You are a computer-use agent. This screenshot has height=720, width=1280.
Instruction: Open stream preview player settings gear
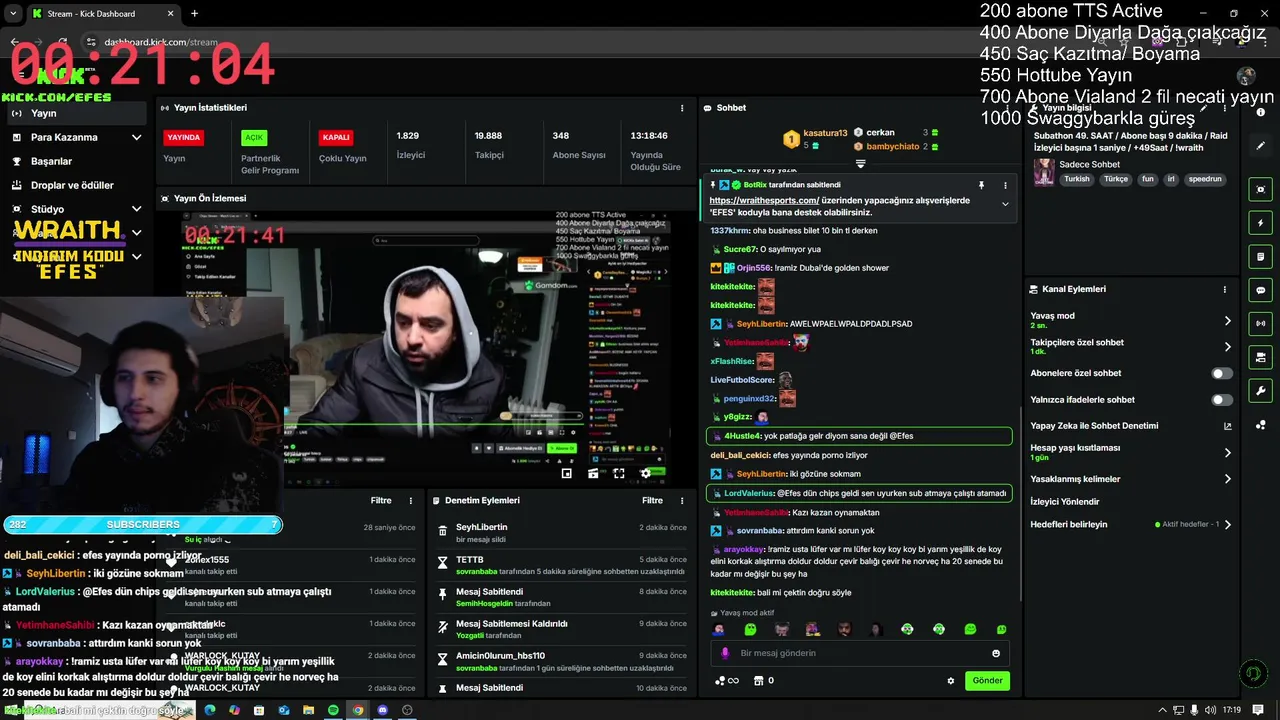tap(646, 473)
